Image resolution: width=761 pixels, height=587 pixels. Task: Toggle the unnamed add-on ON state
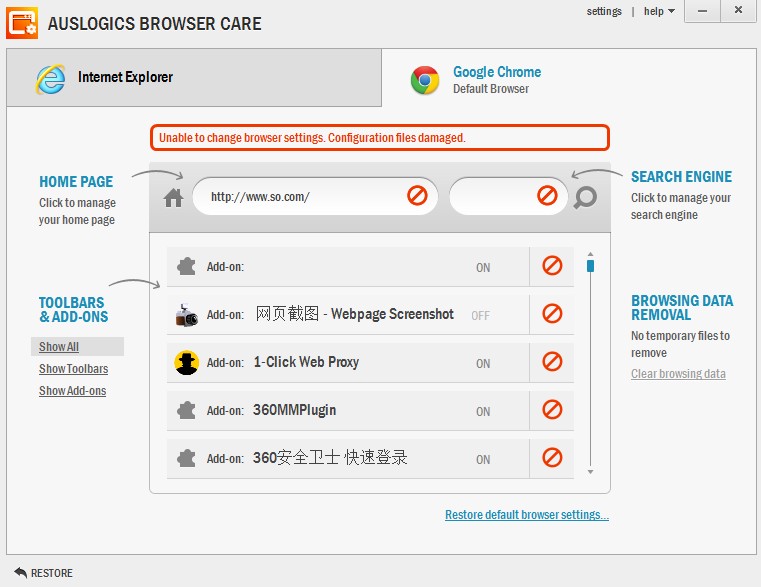(x=483, y=268)
